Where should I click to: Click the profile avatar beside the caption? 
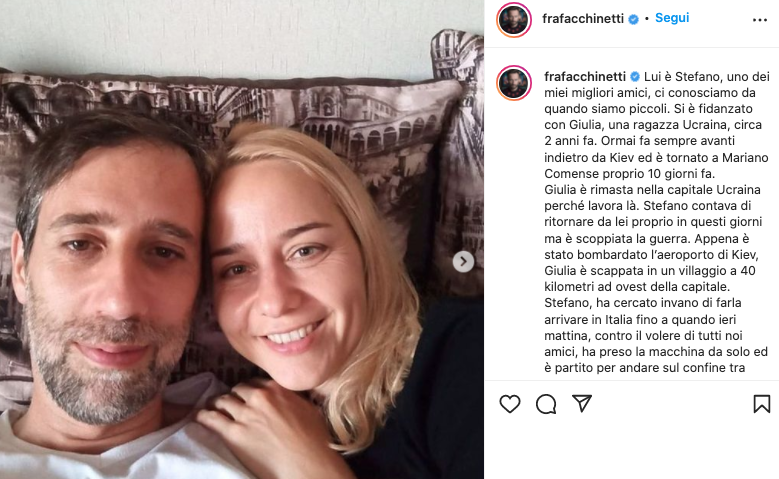click(514, 83)
